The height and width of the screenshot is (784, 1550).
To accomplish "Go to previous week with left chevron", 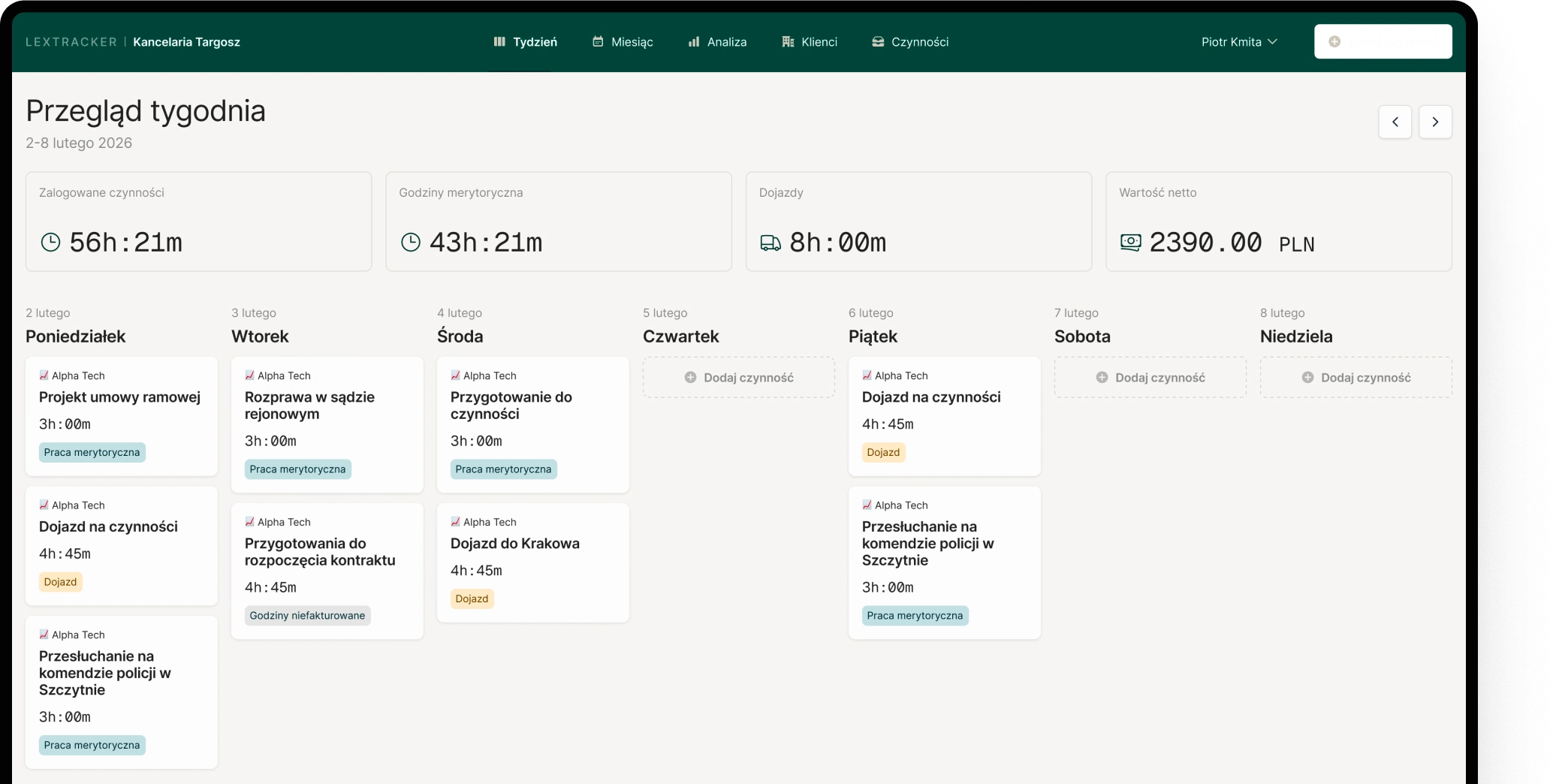I will pos(1395,122).
